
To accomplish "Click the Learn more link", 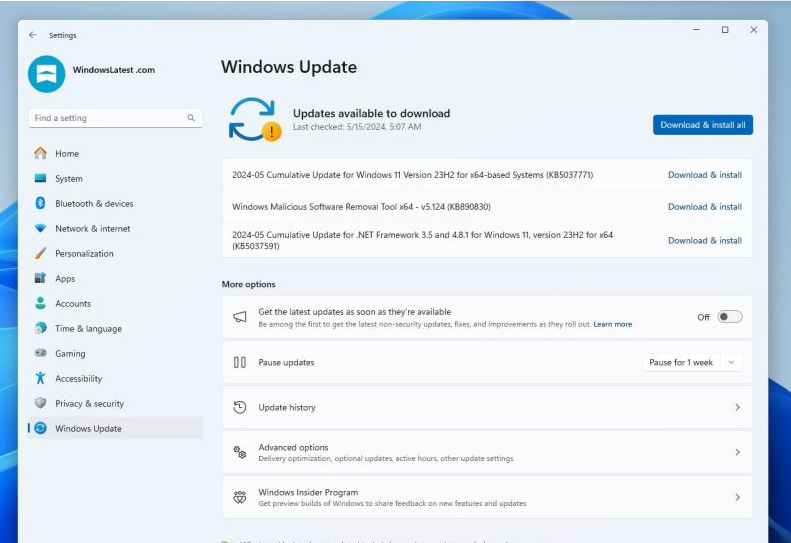I will coord(612,325).
